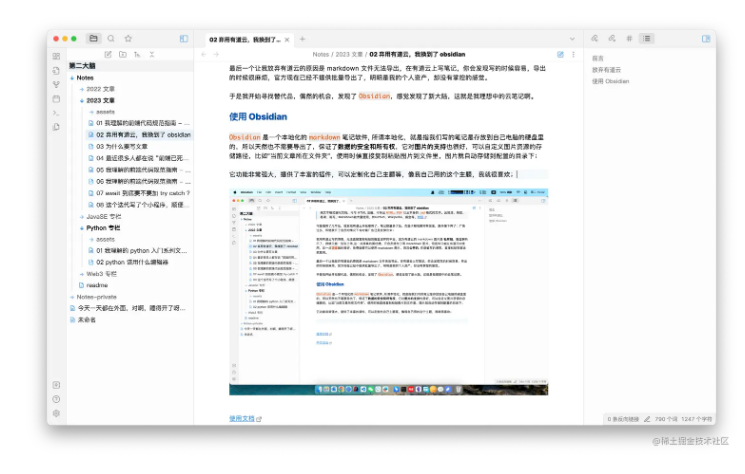The height and width of the screenshot is (474, 745).
Task: Click the word count in status bar
Action: [666, 419]
